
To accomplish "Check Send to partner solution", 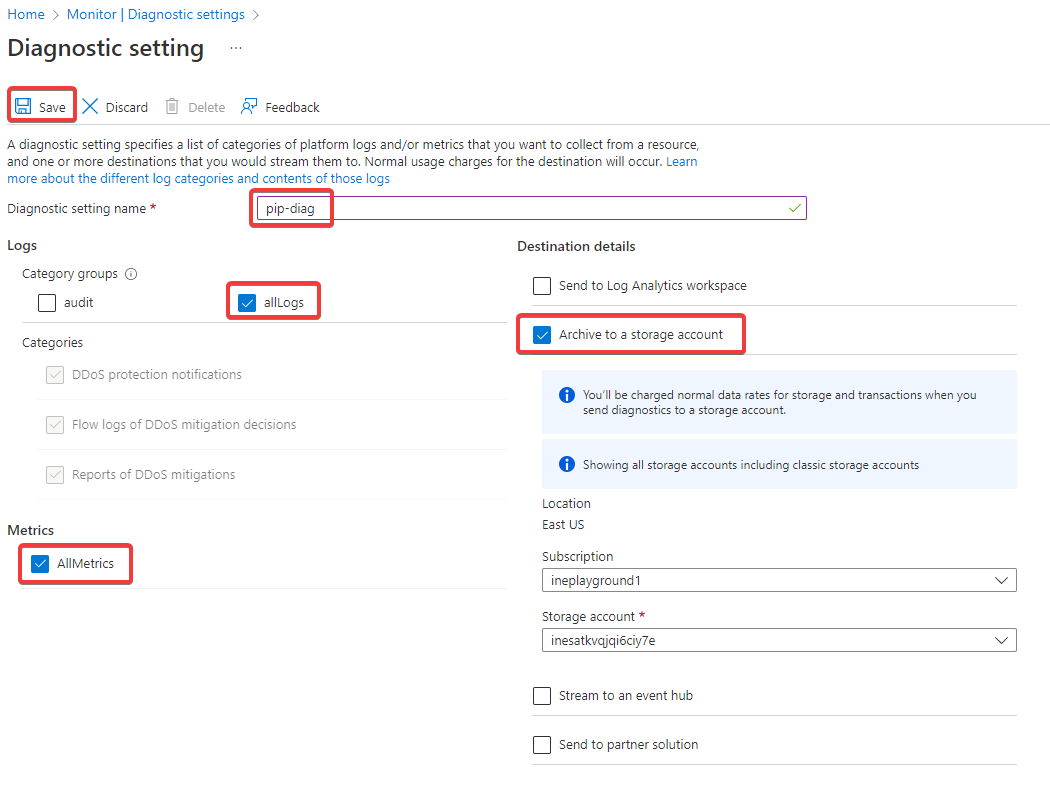I will coord(542,745).
